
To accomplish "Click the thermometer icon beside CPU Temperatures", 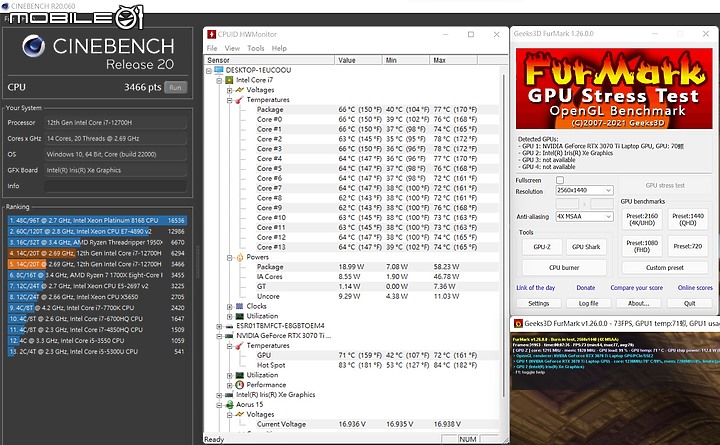I will (x=239, y=100).
